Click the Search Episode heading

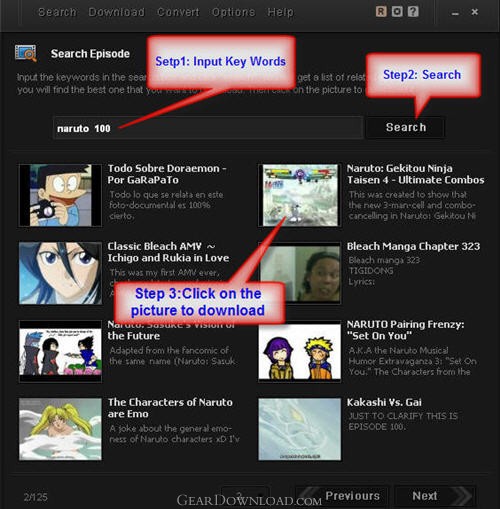click(x=90, y=54)
